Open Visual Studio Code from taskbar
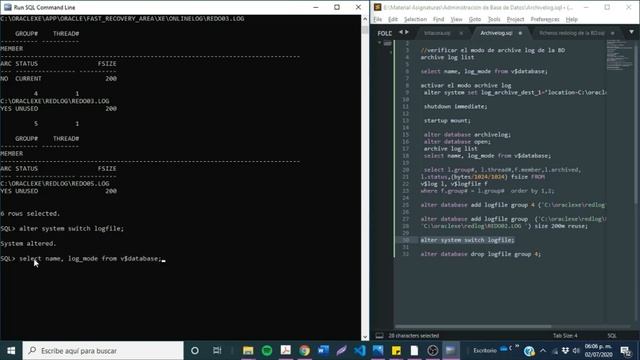Image resolution: width=640 pixels, height=360 pixels. 360,351
